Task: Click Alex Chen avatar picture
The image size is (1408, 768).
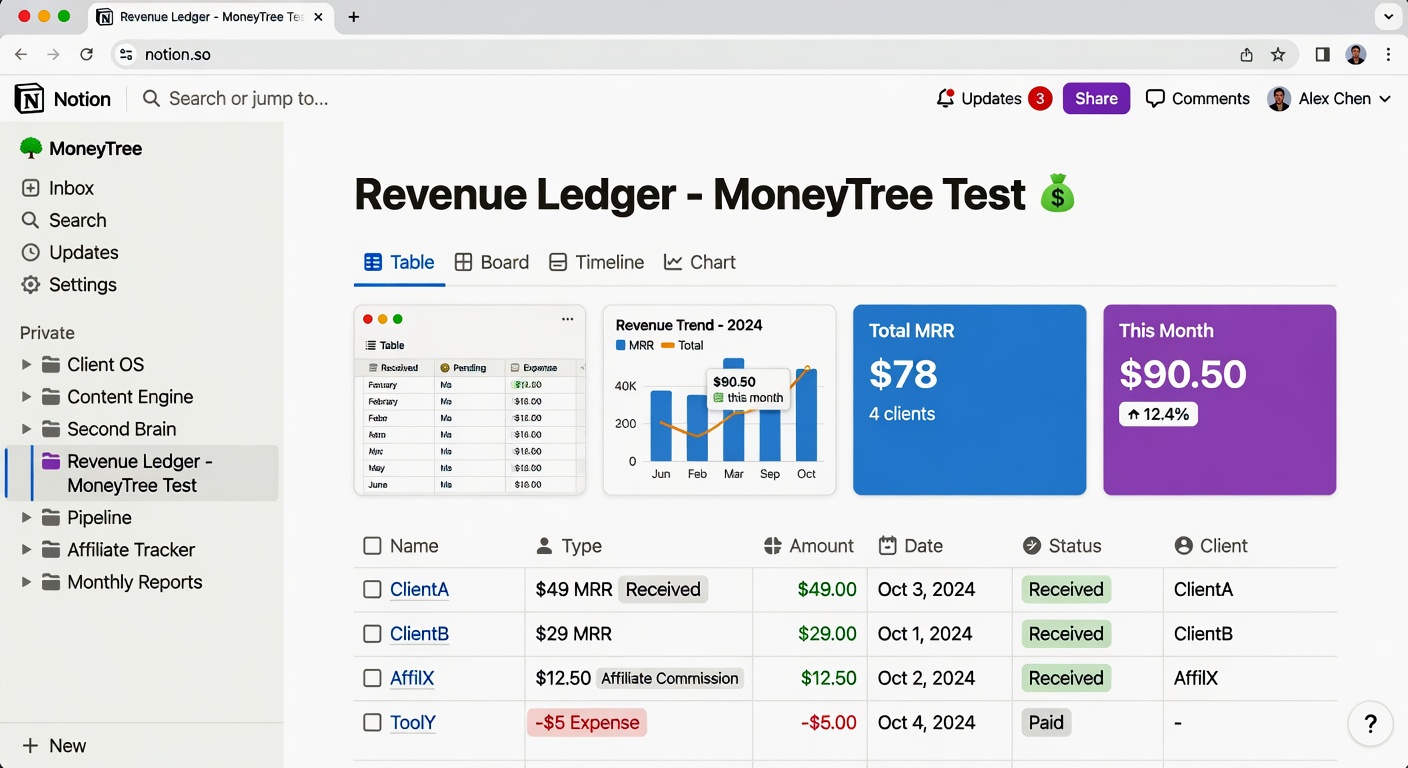Action: pyautogui.click(x=1279, y=98)
